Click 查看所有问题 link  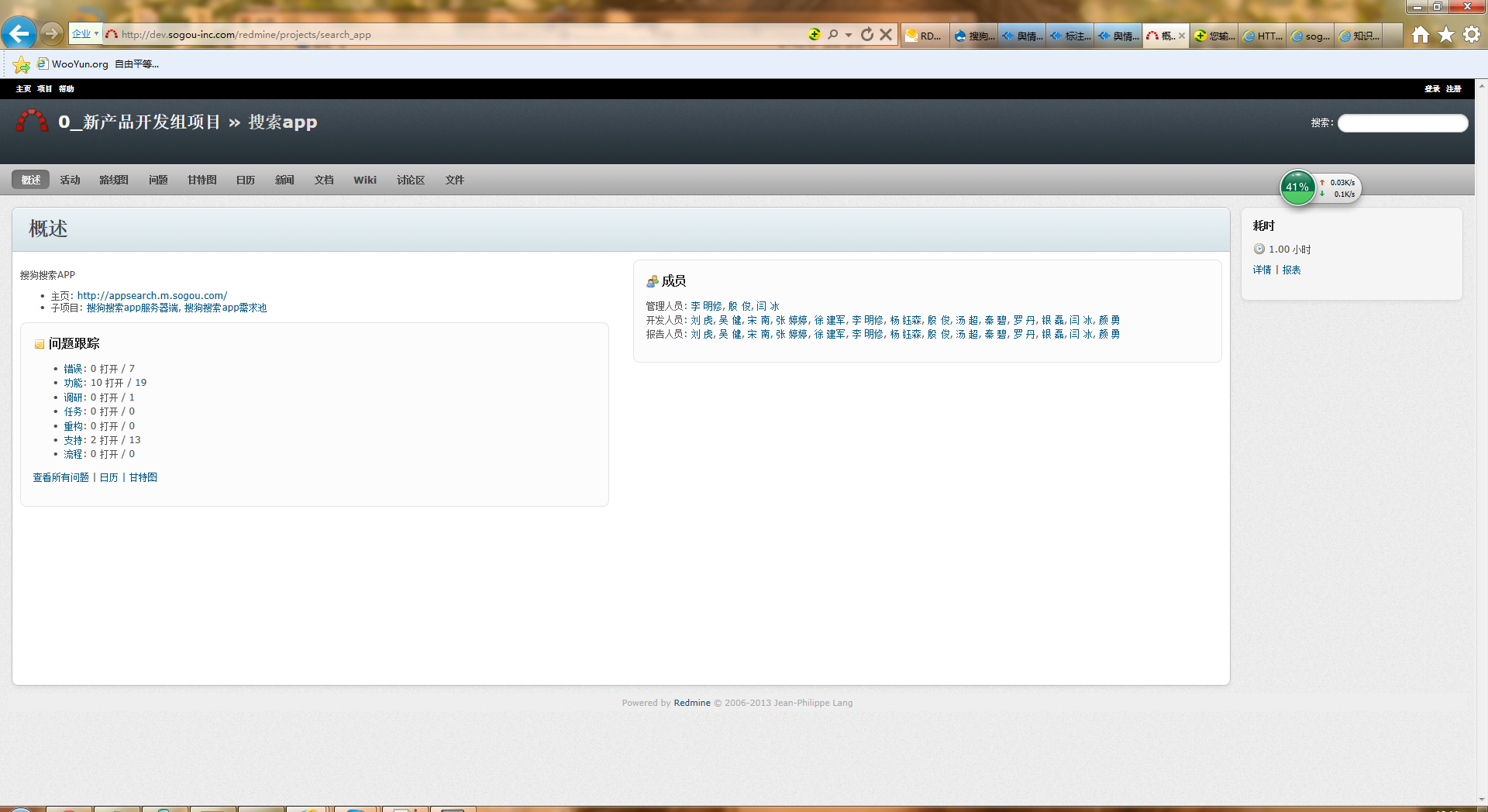(x=60, y=477)
